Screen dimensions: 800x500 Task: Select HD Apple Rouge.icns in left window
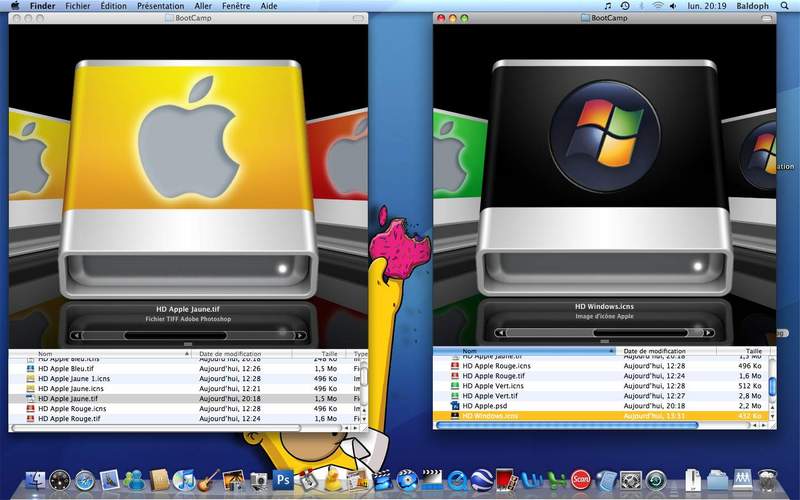point(184,409)
